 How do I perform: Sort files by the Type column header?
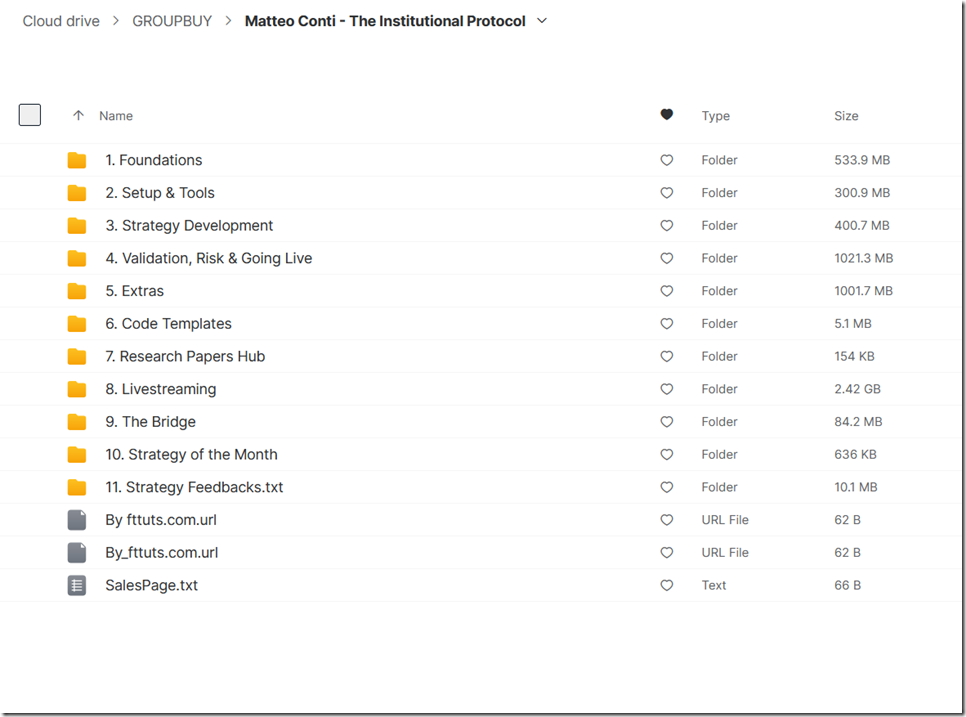[x=715, y=116]
